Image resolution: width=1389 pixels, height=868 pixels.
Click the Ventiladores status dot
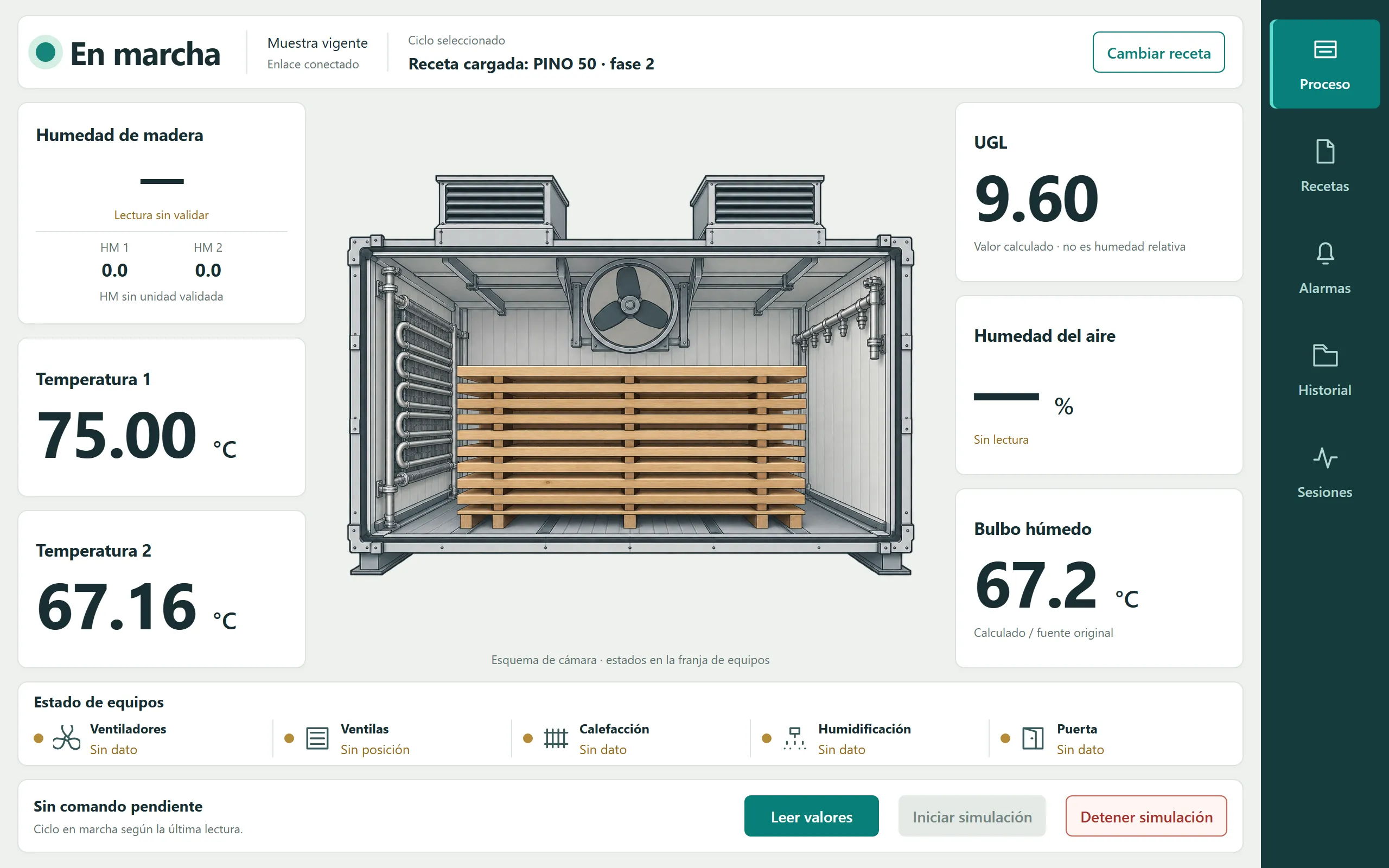[x=39, y=738]
